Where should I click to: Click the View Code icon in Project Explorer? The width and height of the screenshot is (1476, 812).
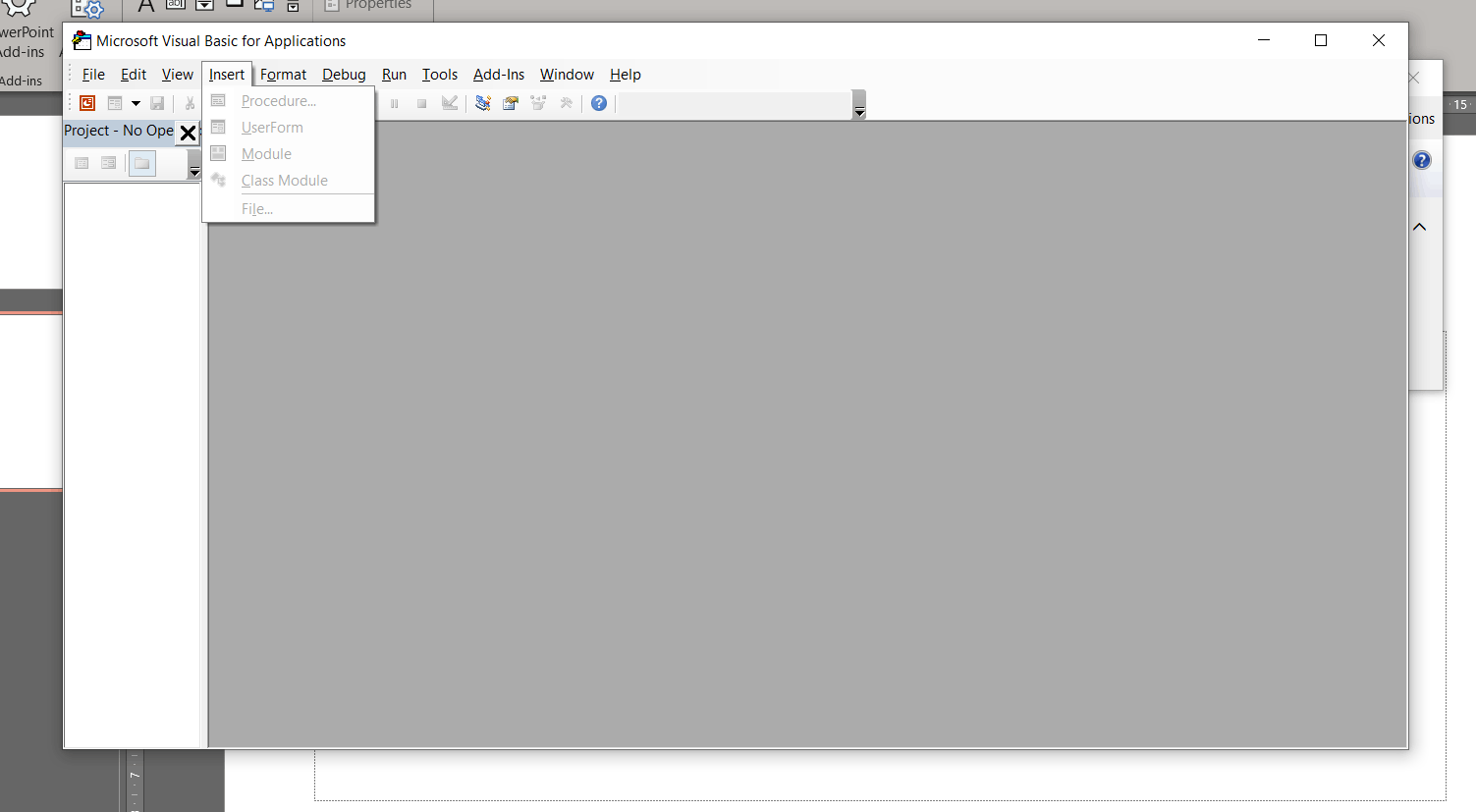point(82,163)
